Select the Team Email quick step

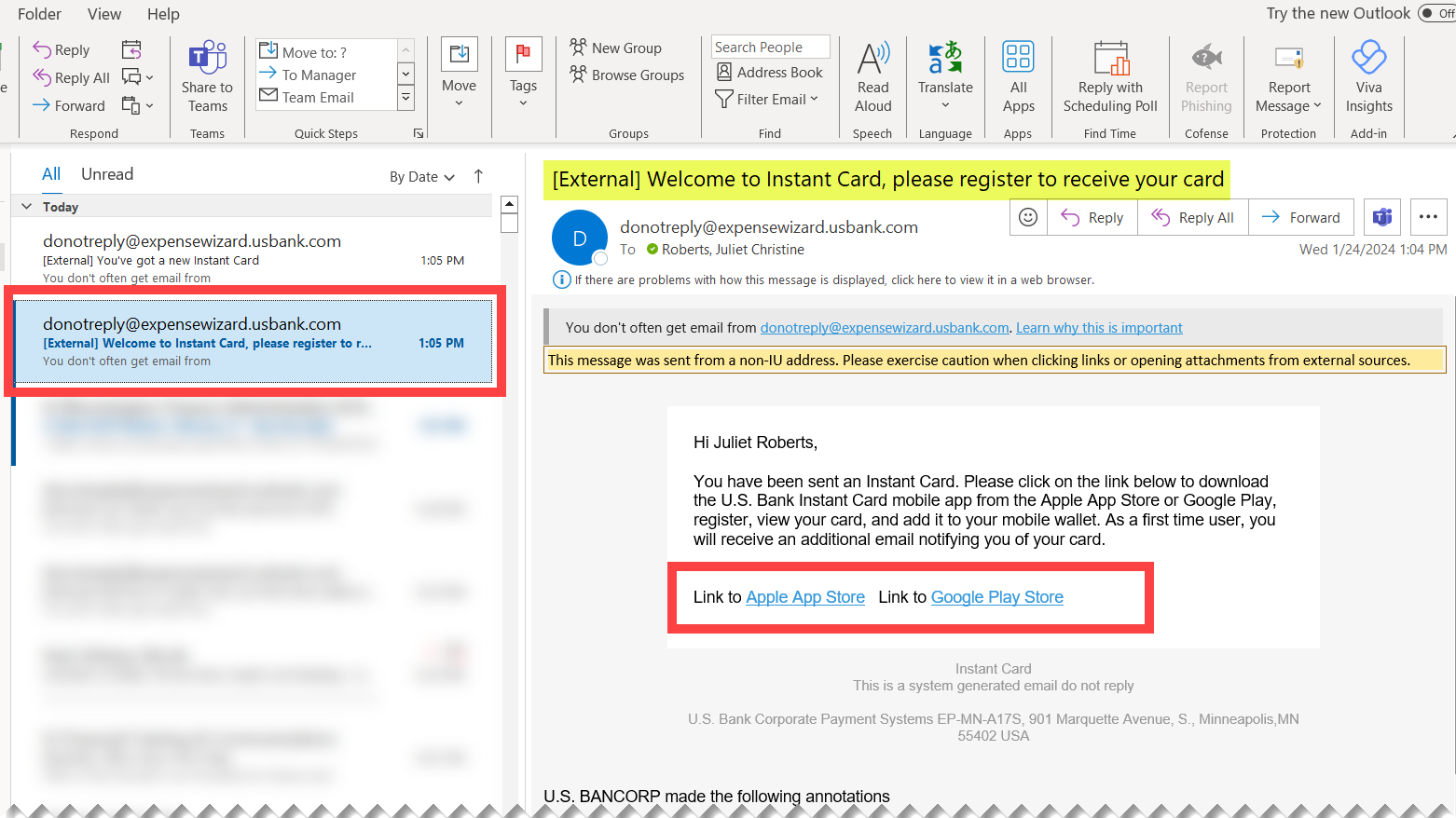pyautogui.click(x=326, y=97)
